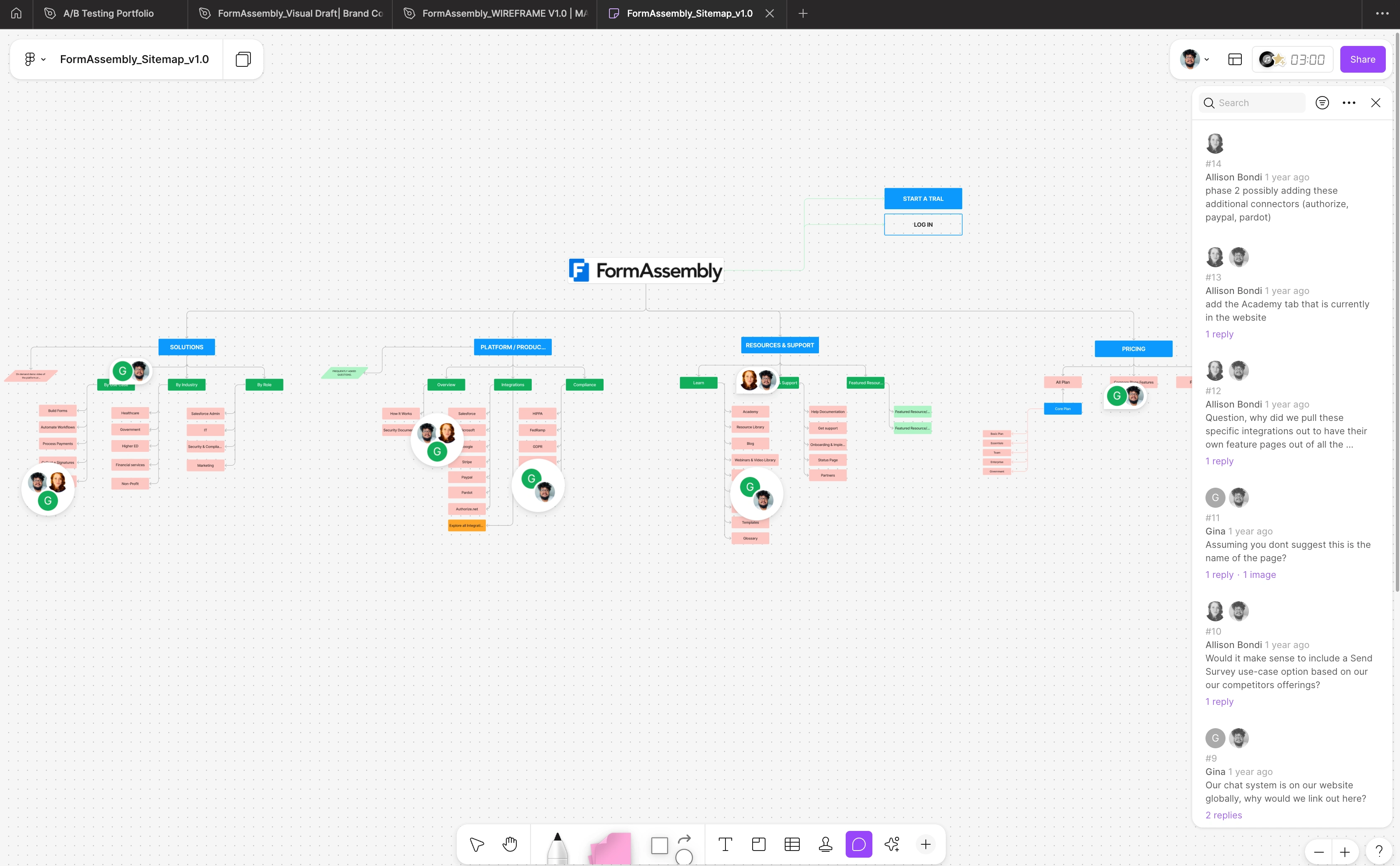Focus the comments Search field

click(1252, 103)
